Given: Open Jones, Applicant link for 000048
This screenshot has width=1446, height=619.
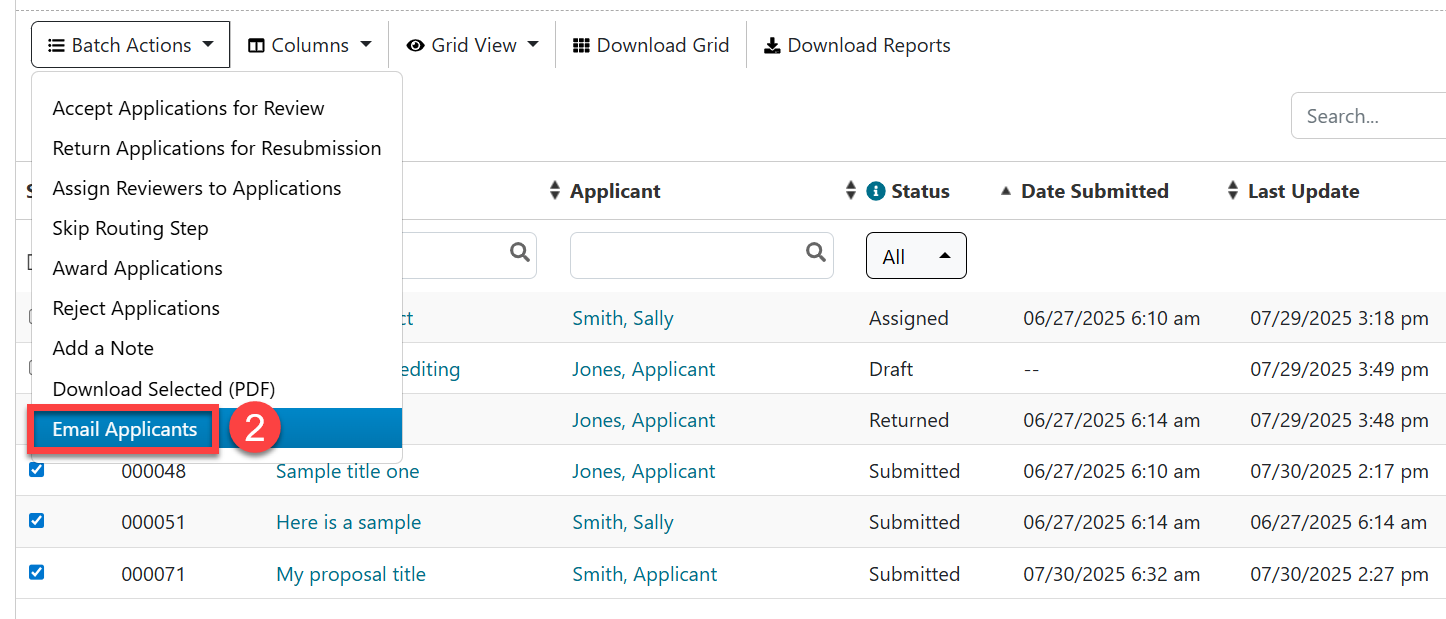Looking at the screenshot, I should click(x=644, y=471).
